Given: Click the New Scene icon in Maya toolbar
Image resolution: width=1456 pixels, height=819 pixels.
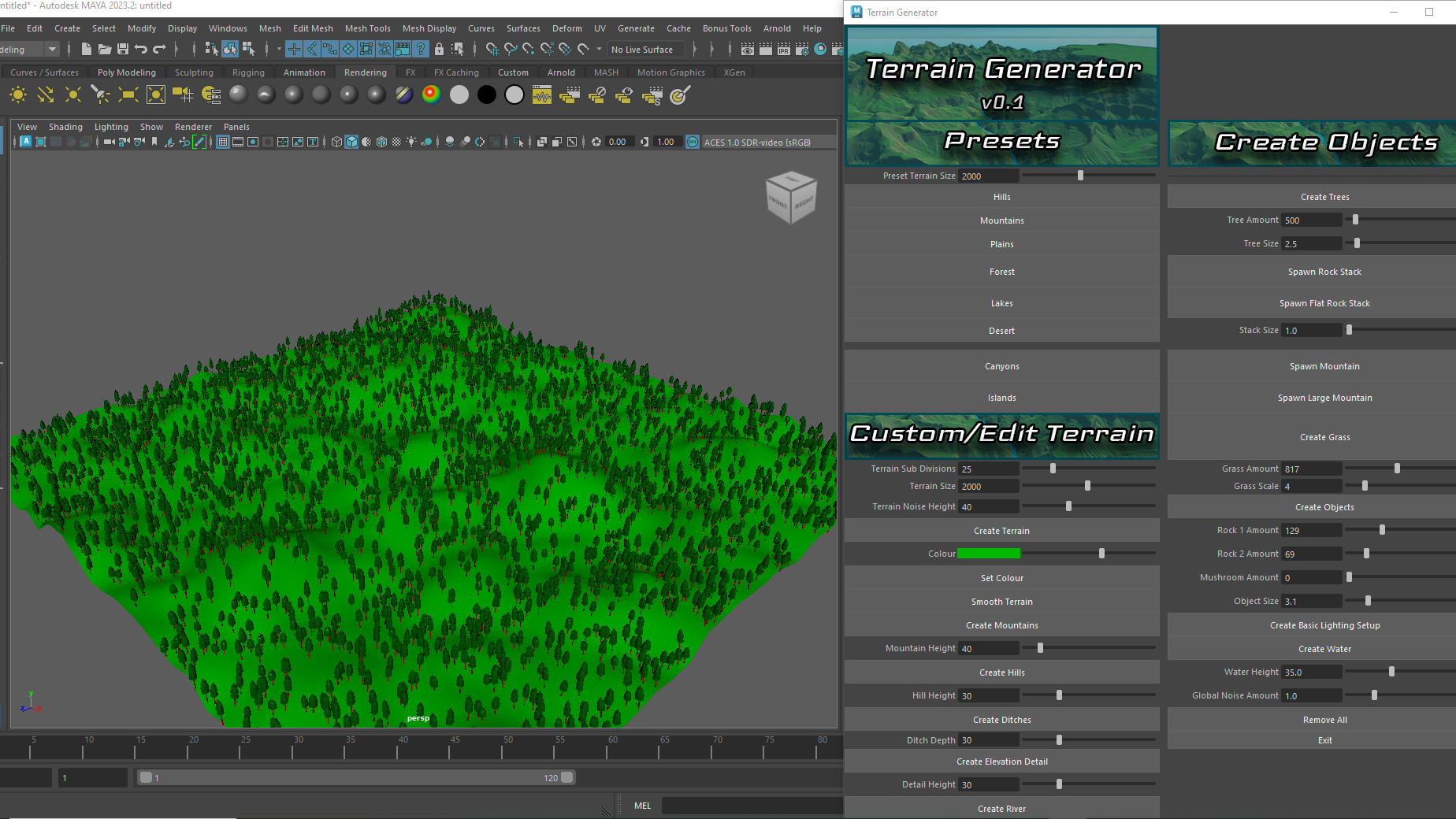Looking at the screenshot, I should (x=87, y=49).
